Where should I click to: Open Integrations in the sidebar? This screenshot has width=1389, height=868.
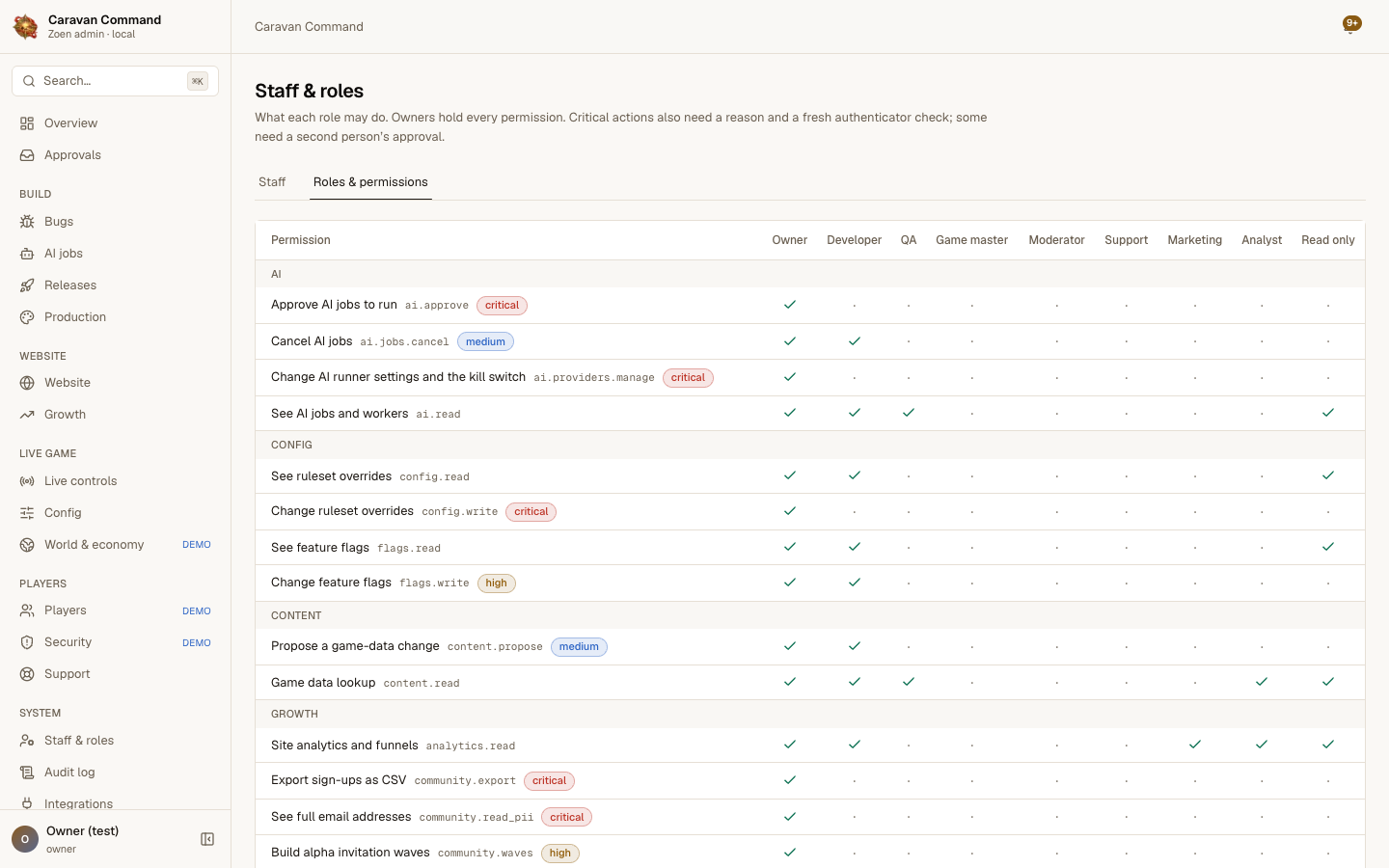(116, 804)
